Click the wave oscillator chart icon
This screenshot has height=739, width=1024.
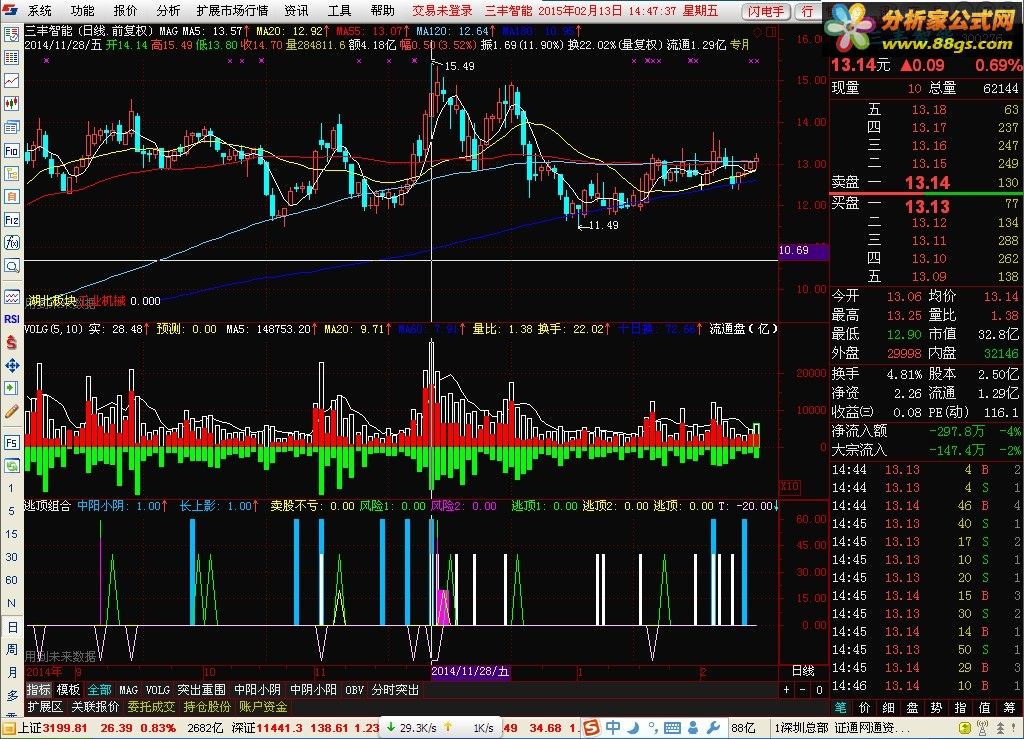click(12, 297)
